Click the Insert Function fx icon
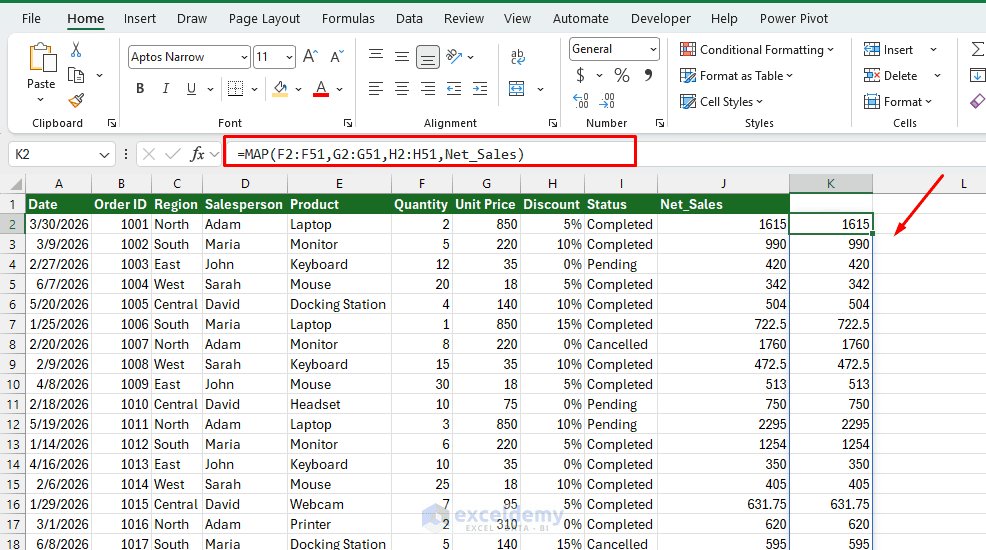The width and height of the screenshot is (986, 550). pyautogui.click(x=197, y=154)
